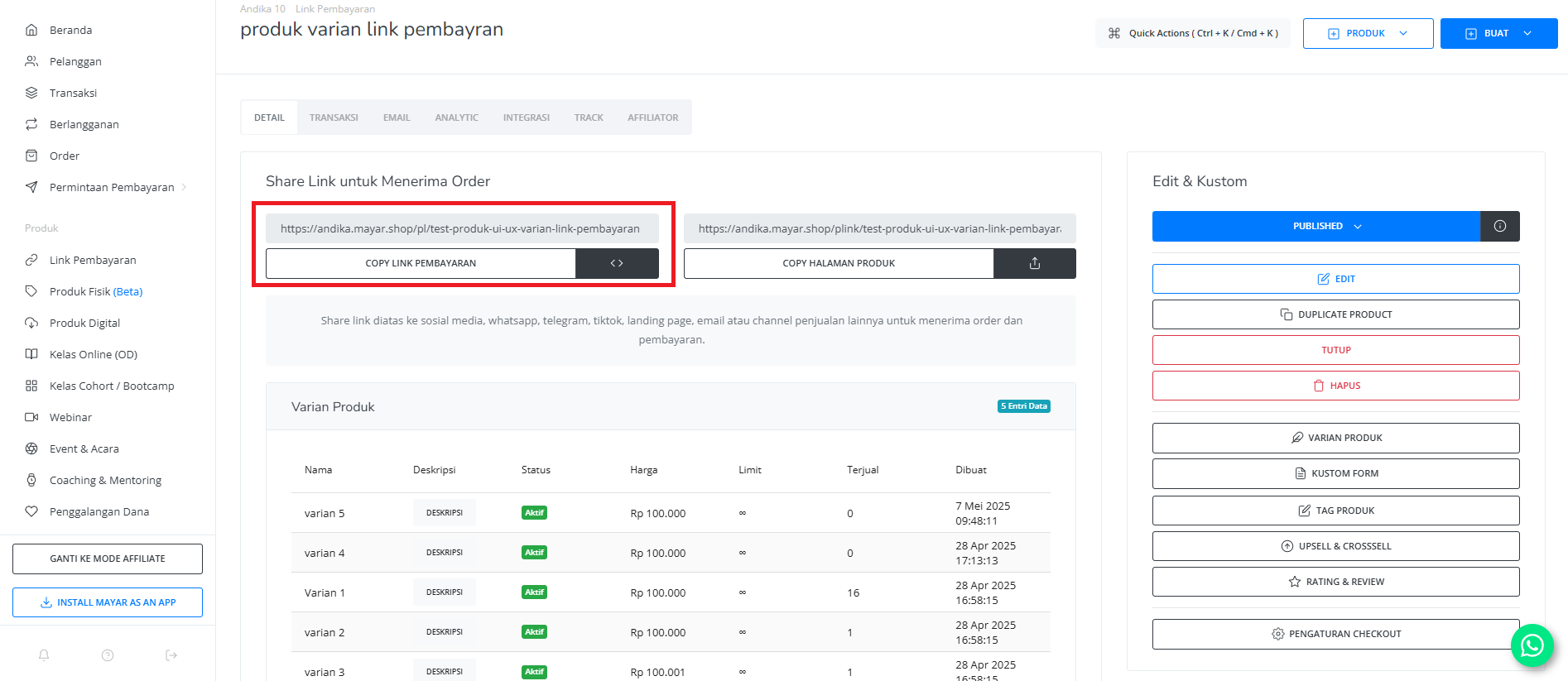Open Upsell & Crosssell

click(1336, 546)
